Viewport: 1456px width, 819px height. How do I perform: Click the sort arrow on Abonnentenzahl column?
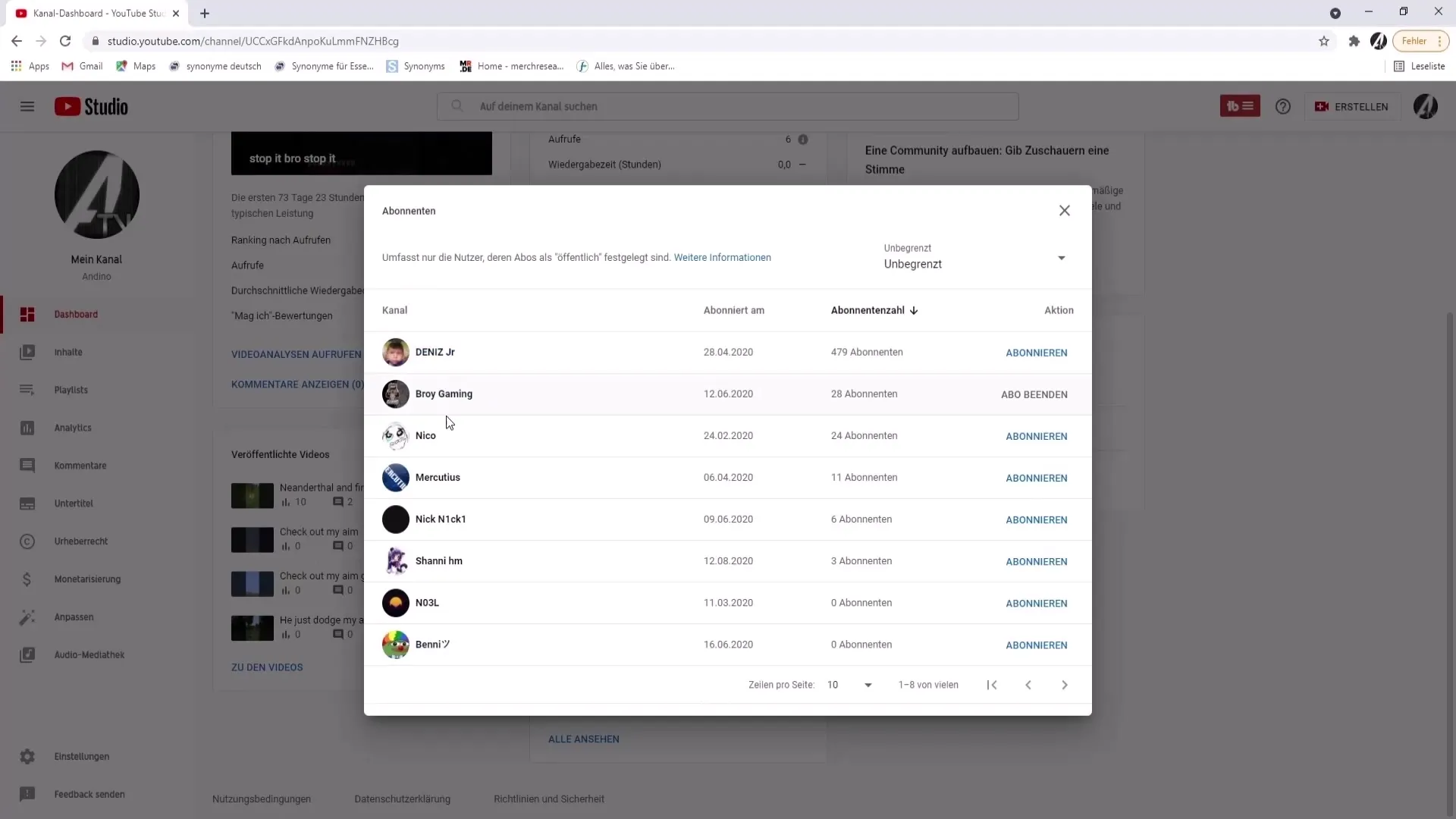click(916, 310)
